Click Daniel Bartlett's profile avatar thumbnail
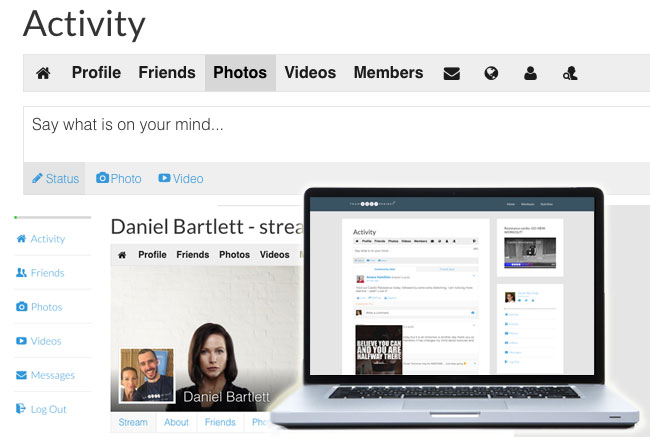 [x=146, y=376]
